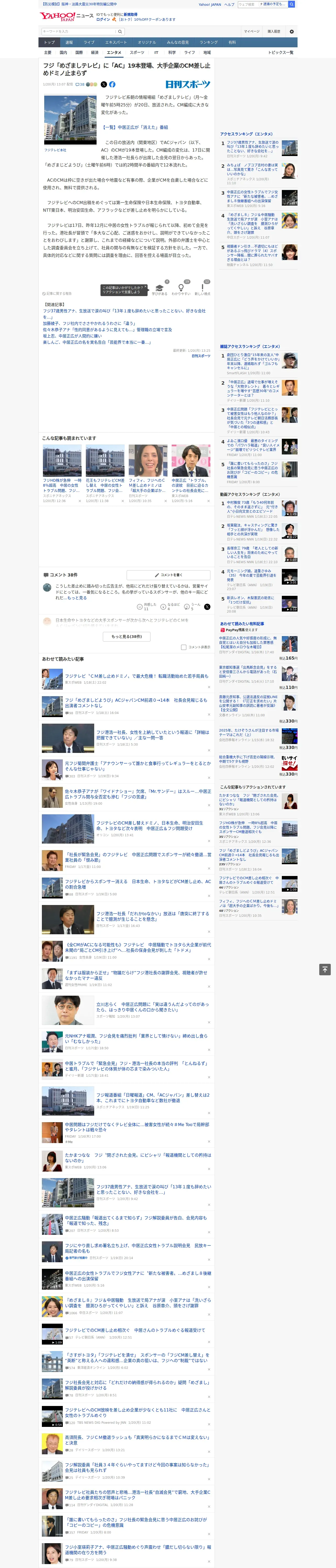Screen dimensions: 336x1568
Task: Open settings via the gear icon
Action: (x=292, y=32)
